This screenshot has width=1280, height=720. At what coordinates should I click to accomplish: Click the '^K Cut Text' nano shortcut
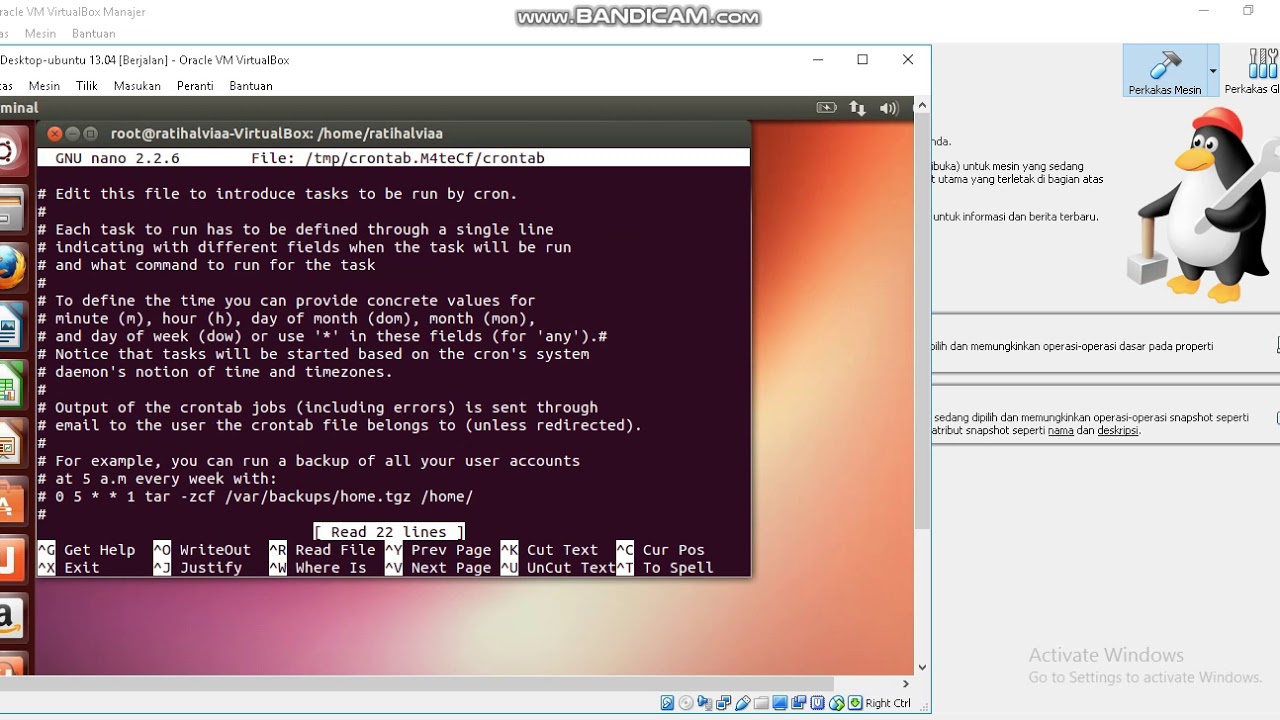[549, 550]
